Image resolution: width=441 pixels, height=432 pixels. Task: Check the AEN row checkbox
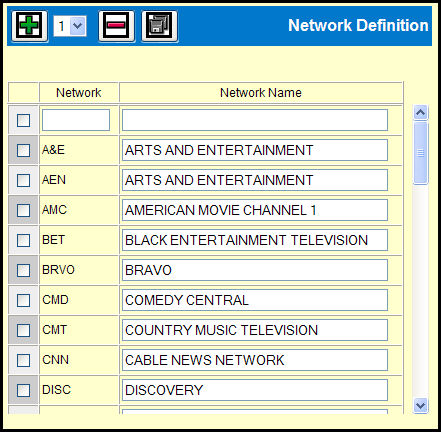pos(23,180)
